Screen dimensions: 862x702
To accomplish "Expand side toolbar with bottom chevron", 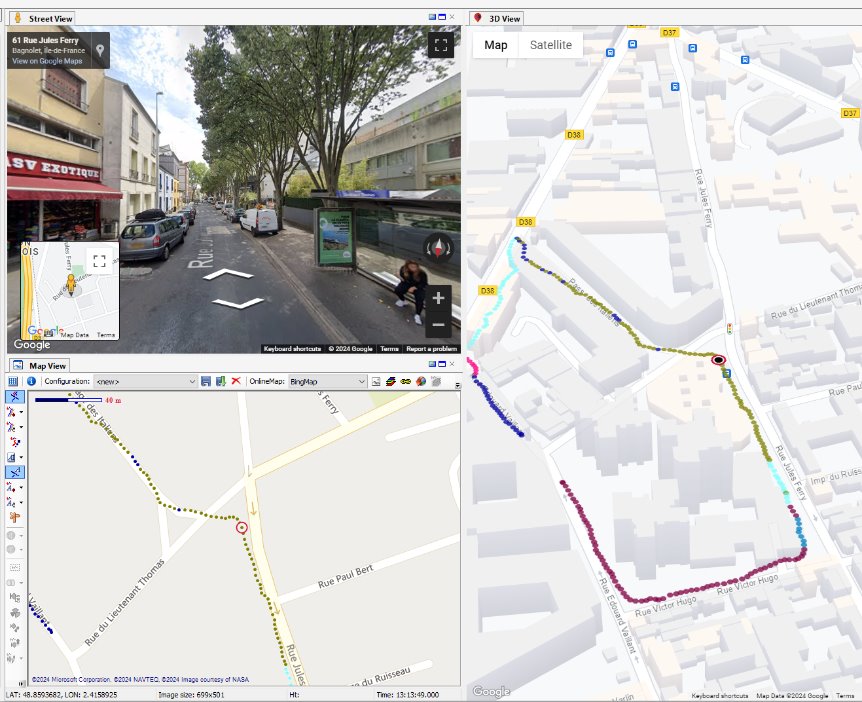I will 21,684.
